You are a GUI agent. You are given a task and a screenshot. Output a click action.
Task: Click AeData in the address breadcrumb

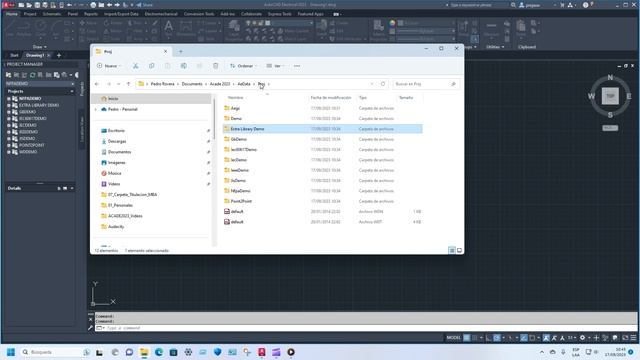click(x=244, y=84)
